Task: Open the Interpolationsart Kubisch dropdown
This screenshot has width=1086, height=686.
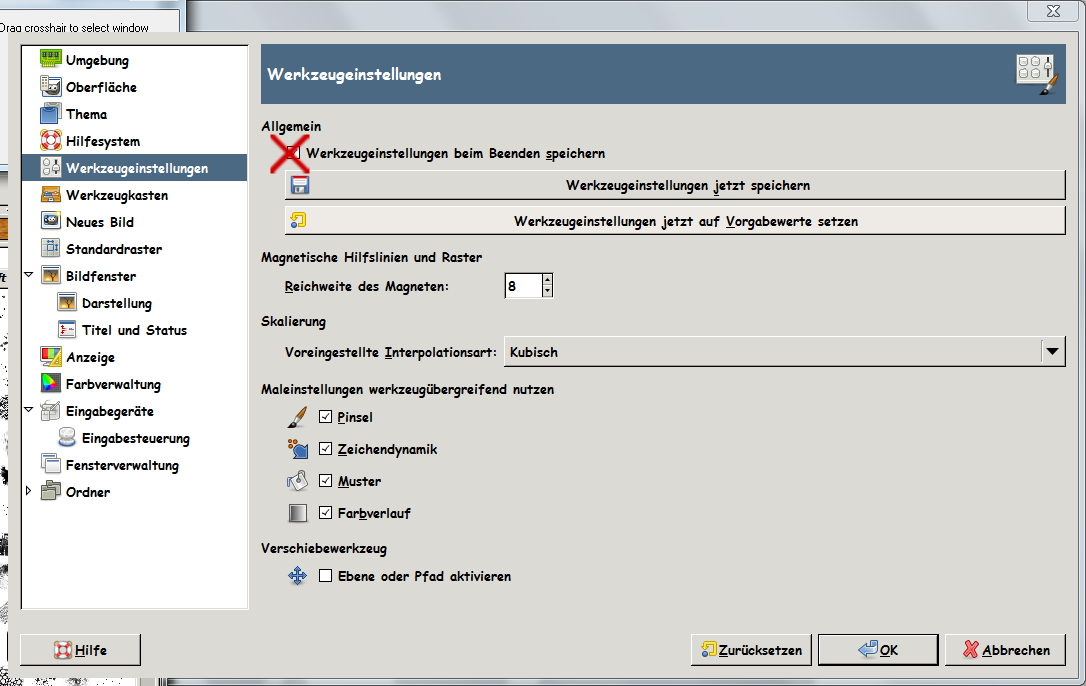Action: click(x=785, y=351)
